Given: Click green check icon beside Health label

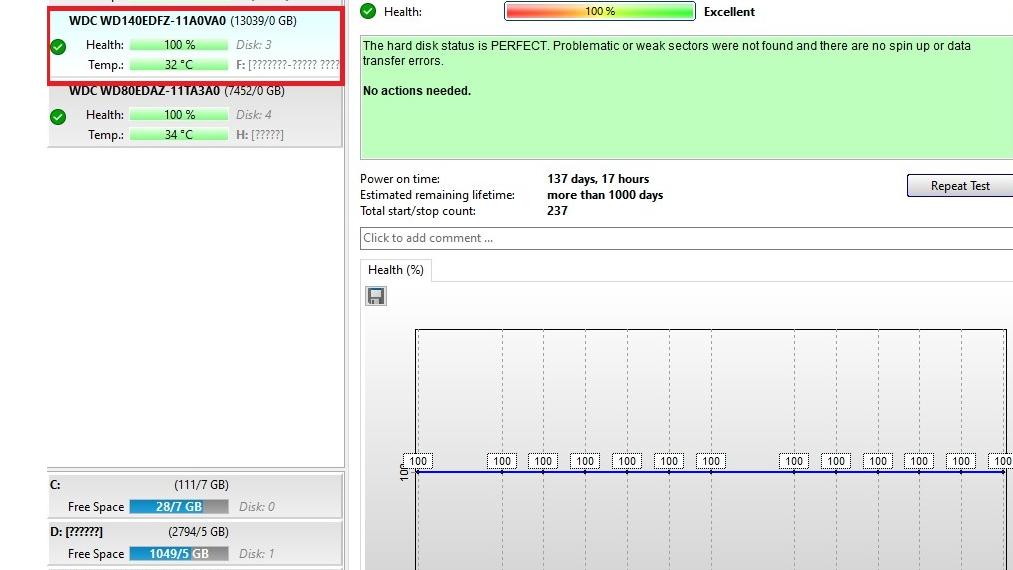Looking at the screenshot, I should tap(368, 11).
